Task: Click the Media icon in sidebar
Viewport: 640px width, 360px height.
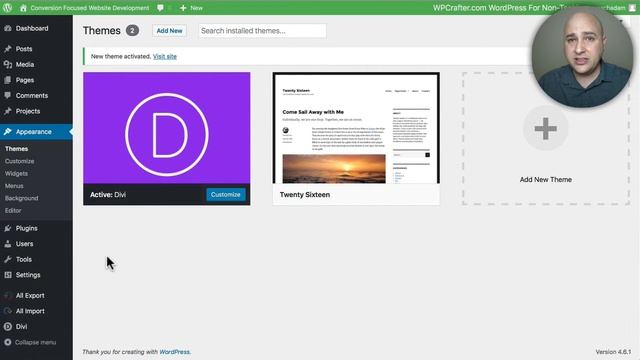Action: (8, 64)
